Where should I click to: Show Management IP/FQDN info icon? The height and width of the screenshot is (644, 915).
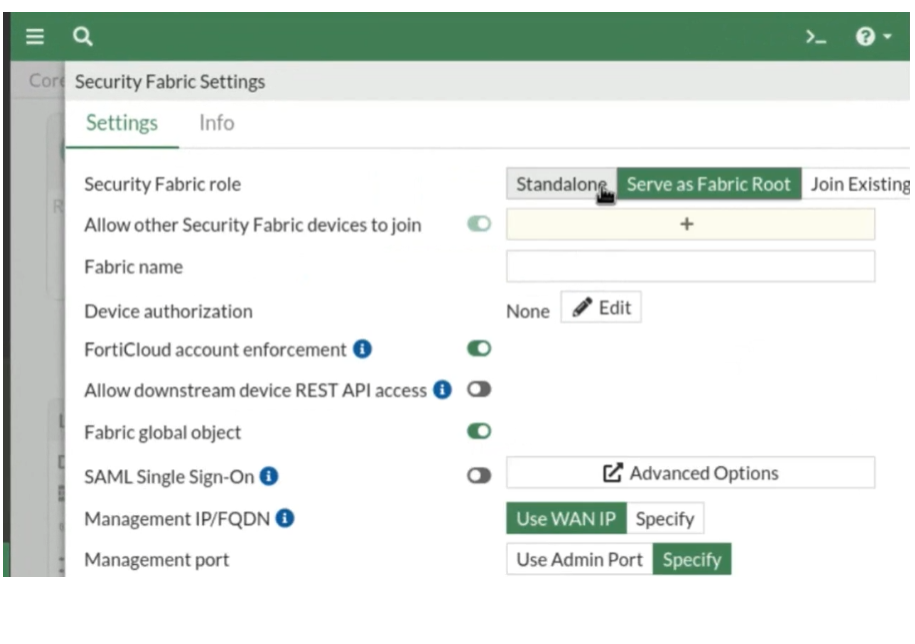pos(285,518)
